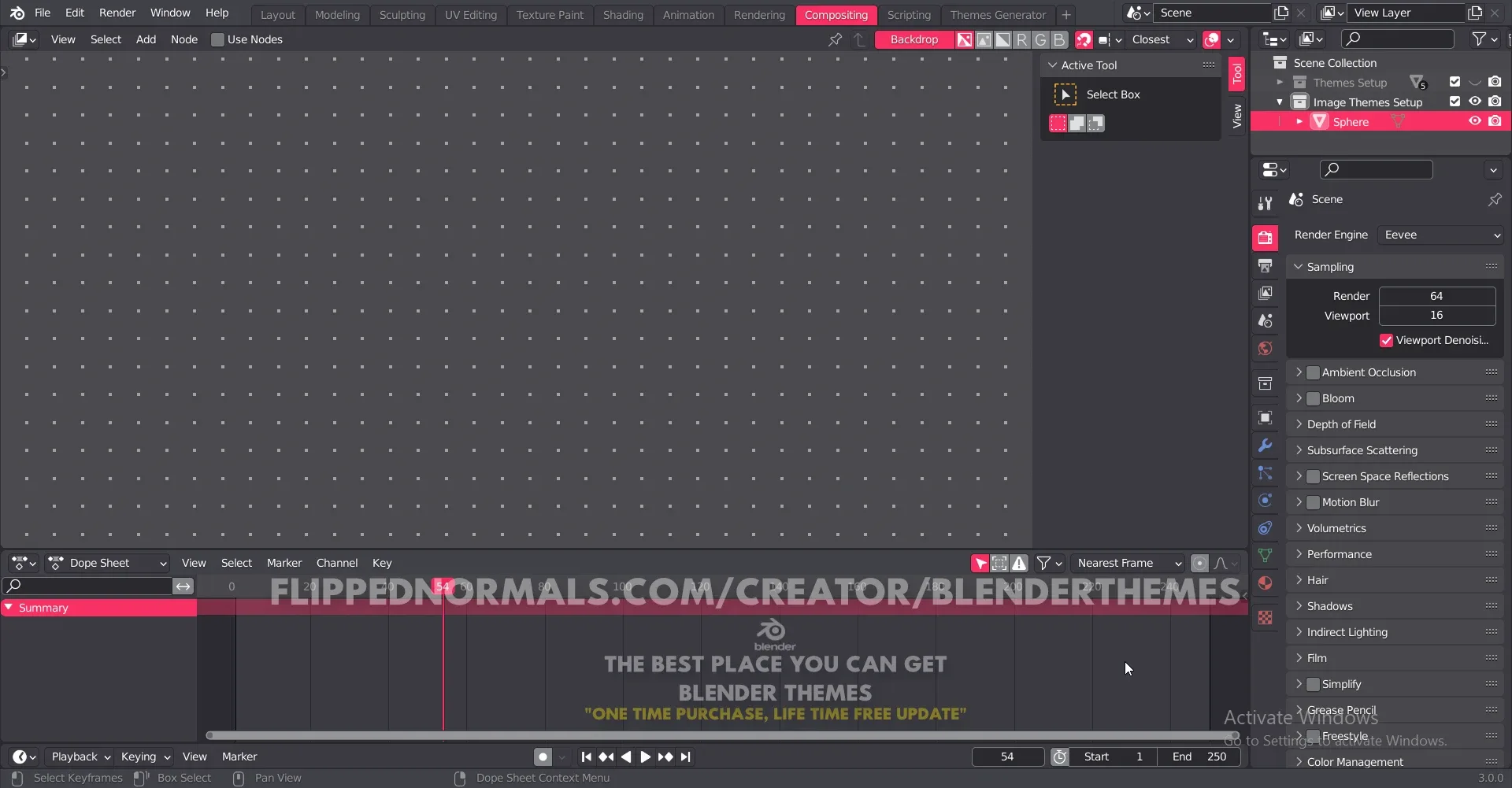This screenshot has width=1512, height=788.
Task: Open the View Layer properties tab icon
Action: [x=1265, y=294]
